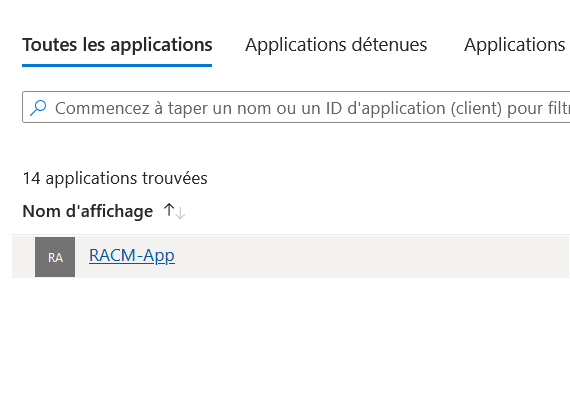Sort by the Nom d'affichage header
Screen dimensions: 570x401
(x=88, y=211)
